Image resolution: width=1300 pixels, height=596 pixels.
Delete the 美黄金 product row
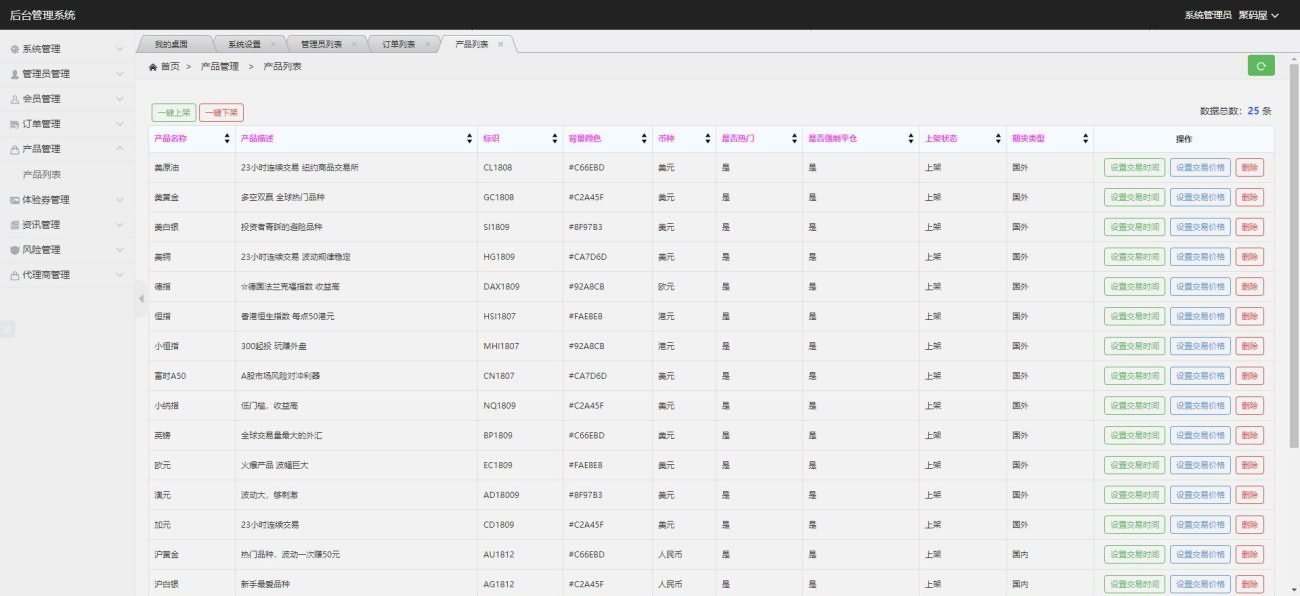click(1249, 198)
